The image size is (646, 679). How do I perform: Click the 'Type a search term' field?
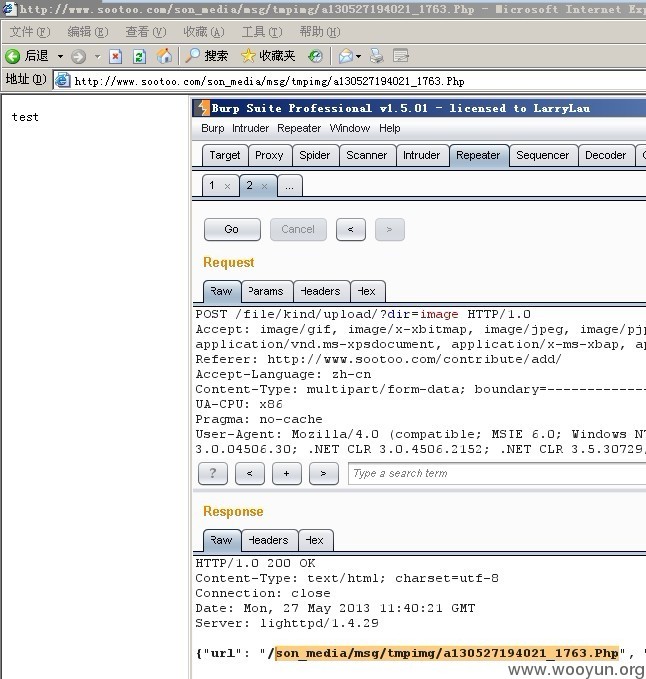[x=497, y=473]
